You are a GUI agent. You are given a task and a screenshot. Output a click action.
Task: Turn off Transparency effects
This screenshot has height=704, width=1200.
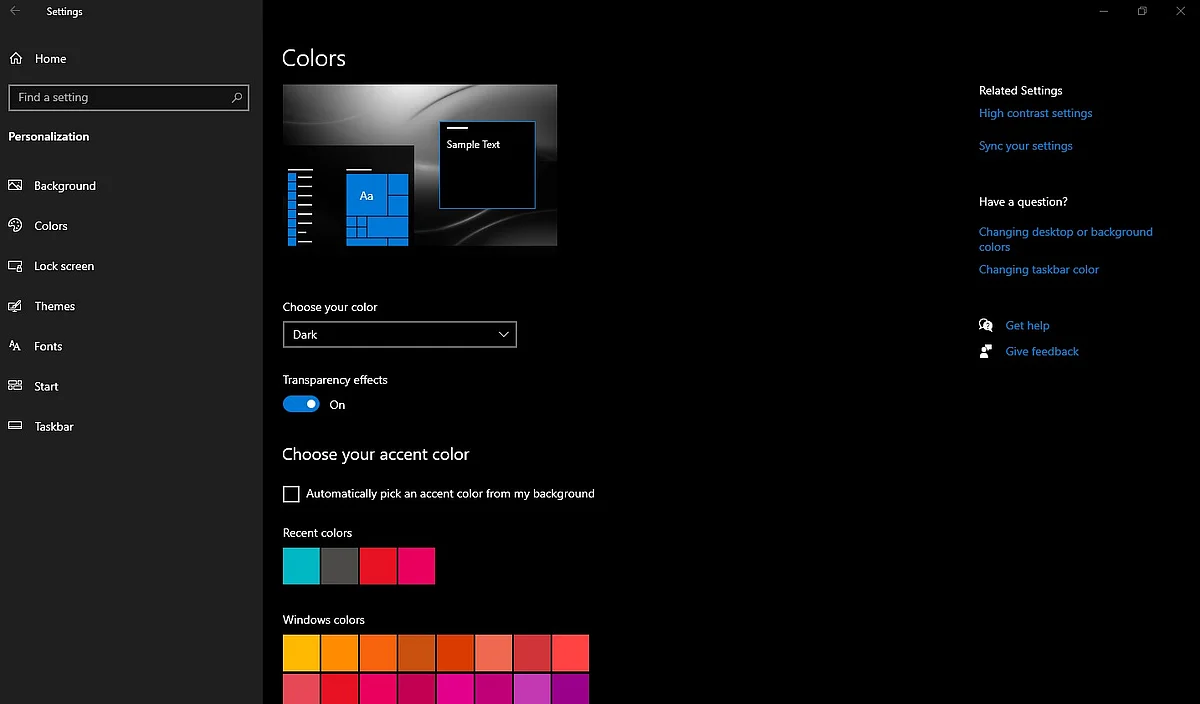[300, 403]
